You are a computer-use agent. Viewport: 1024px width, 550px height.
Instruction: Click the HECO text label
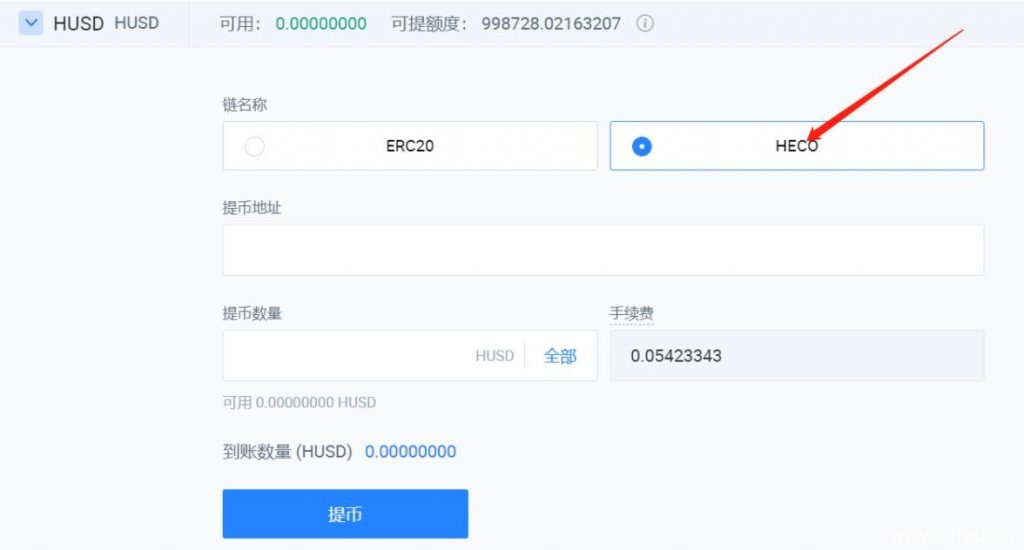point(796,146)
